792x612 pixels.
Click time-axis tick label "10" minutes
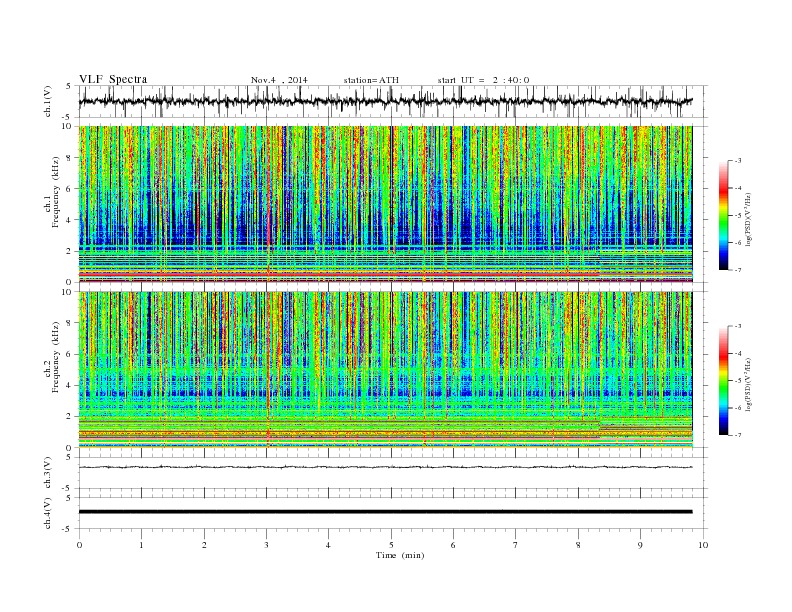pyautogui.click(x=703, y=545)
